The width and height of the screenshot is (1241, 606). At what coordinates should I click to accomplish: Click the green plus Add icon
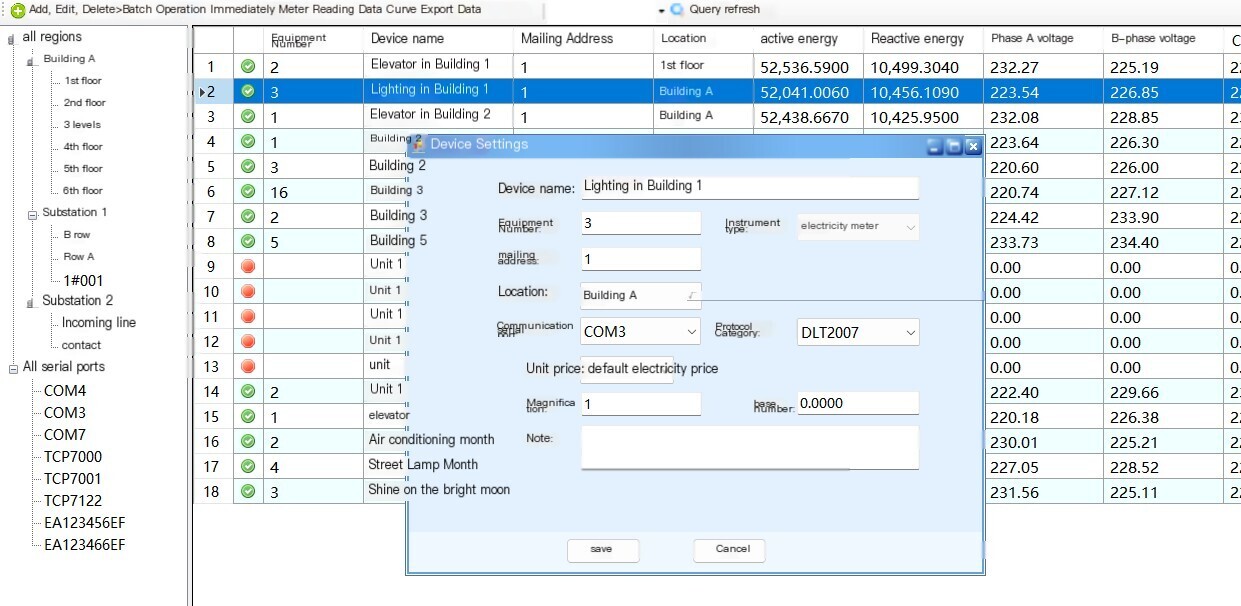[18, 10]
